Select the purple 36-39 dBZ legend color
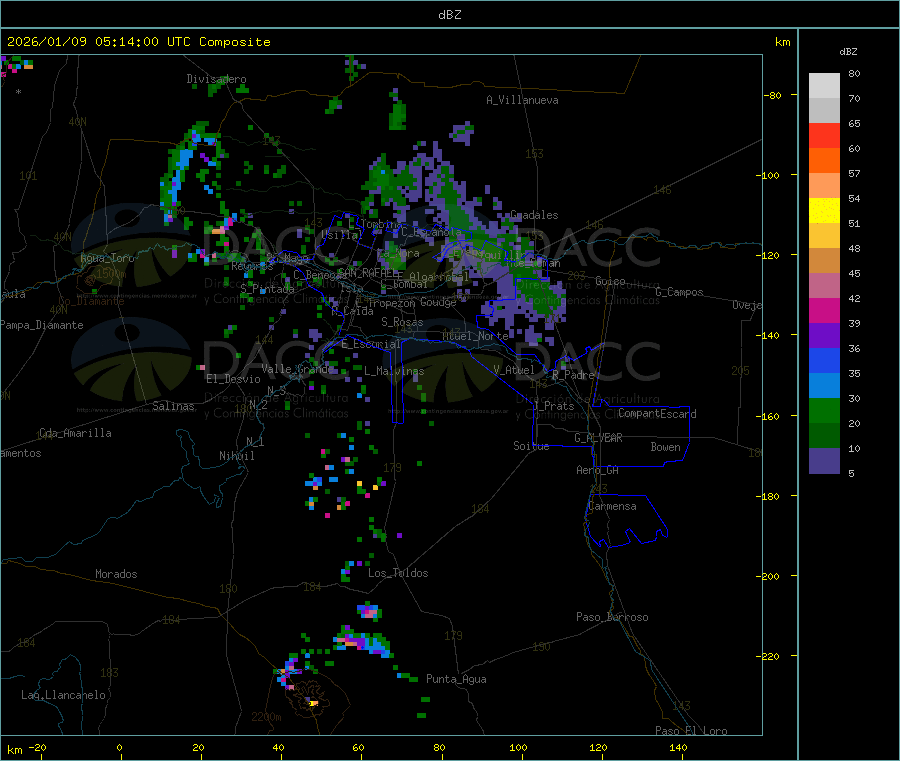This screenshot has height=761, width=900. [824, 336]
